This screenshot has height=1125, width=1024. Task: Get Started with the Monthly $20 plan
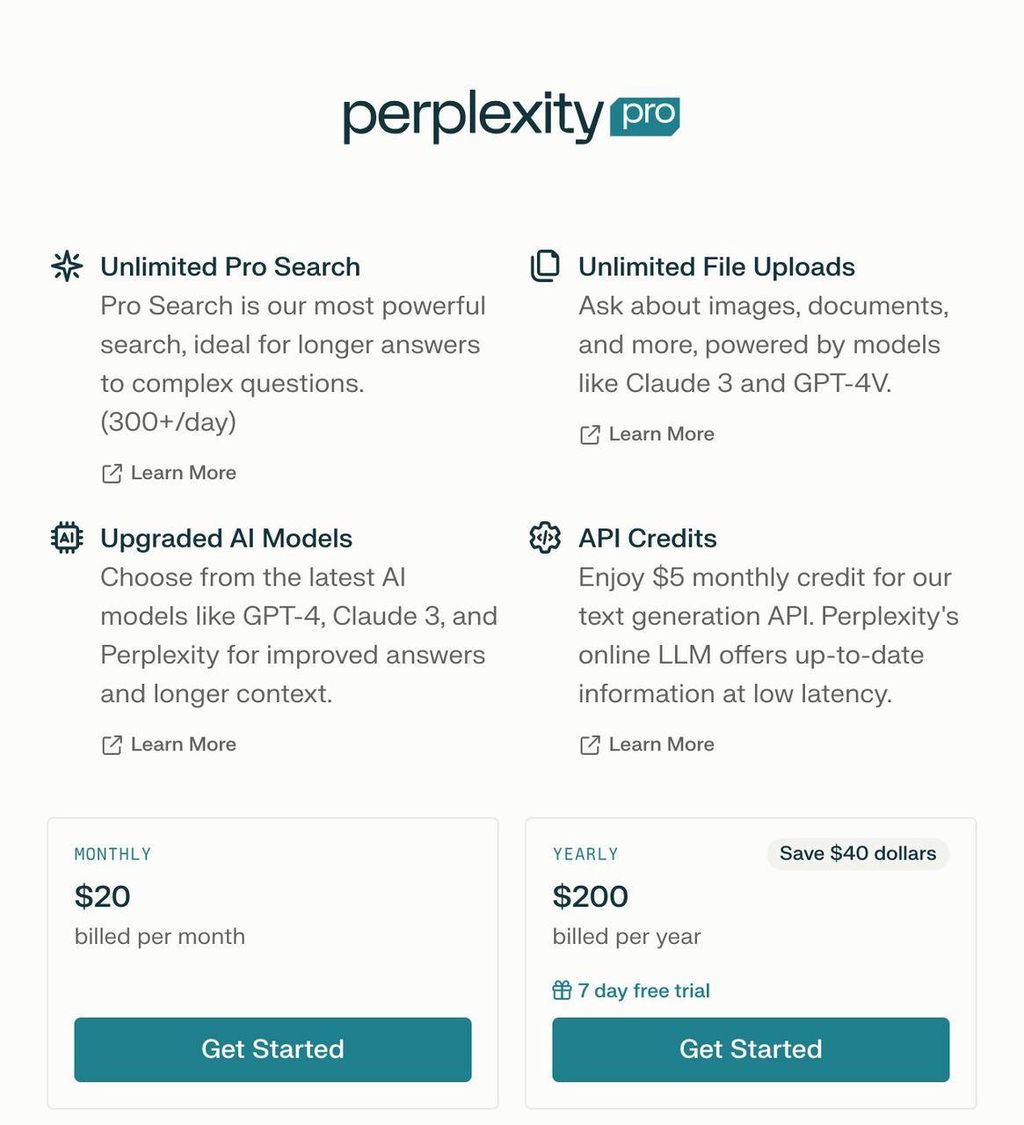273,1049
